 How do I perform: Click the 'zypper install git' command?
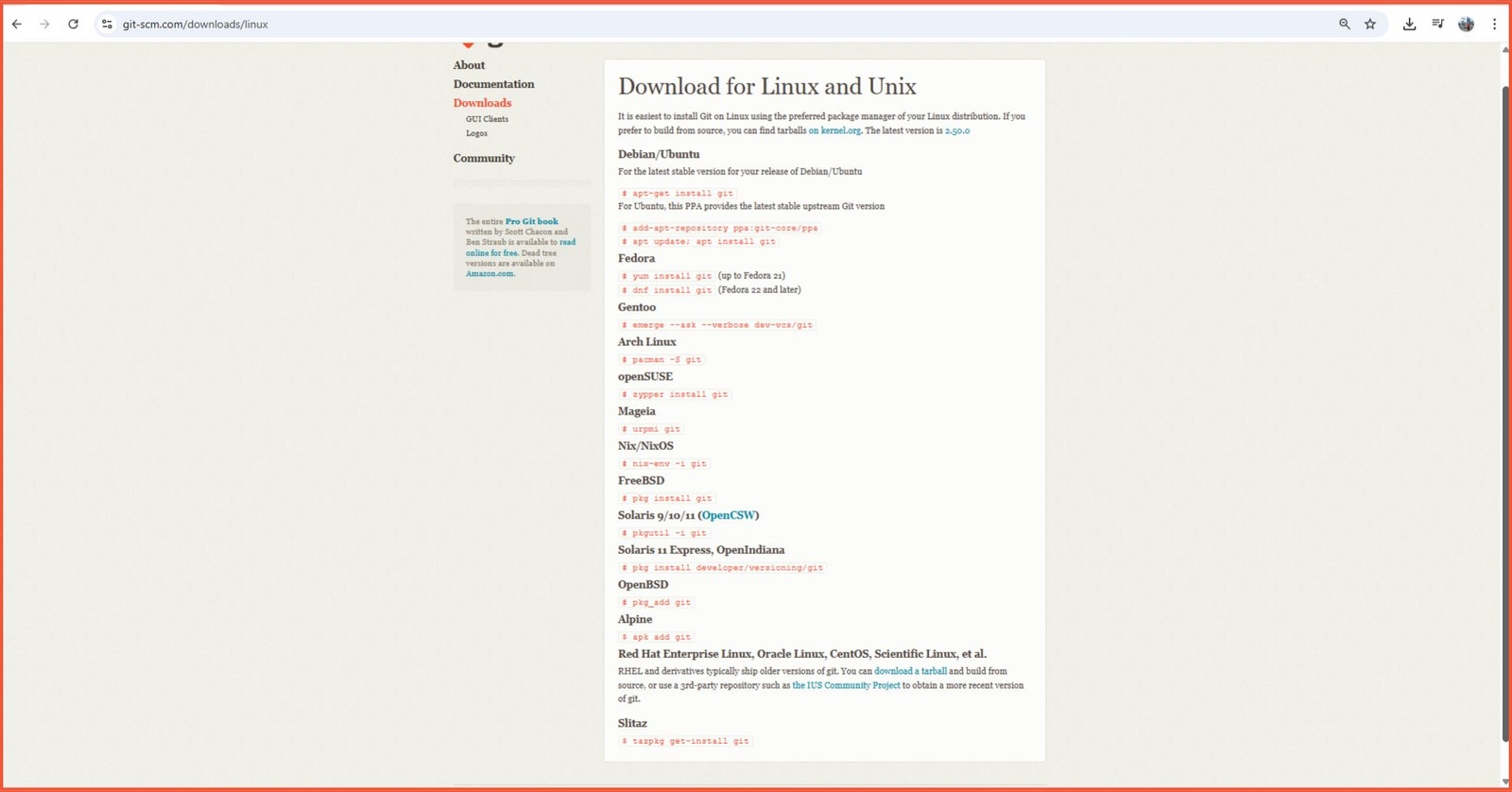675,394
